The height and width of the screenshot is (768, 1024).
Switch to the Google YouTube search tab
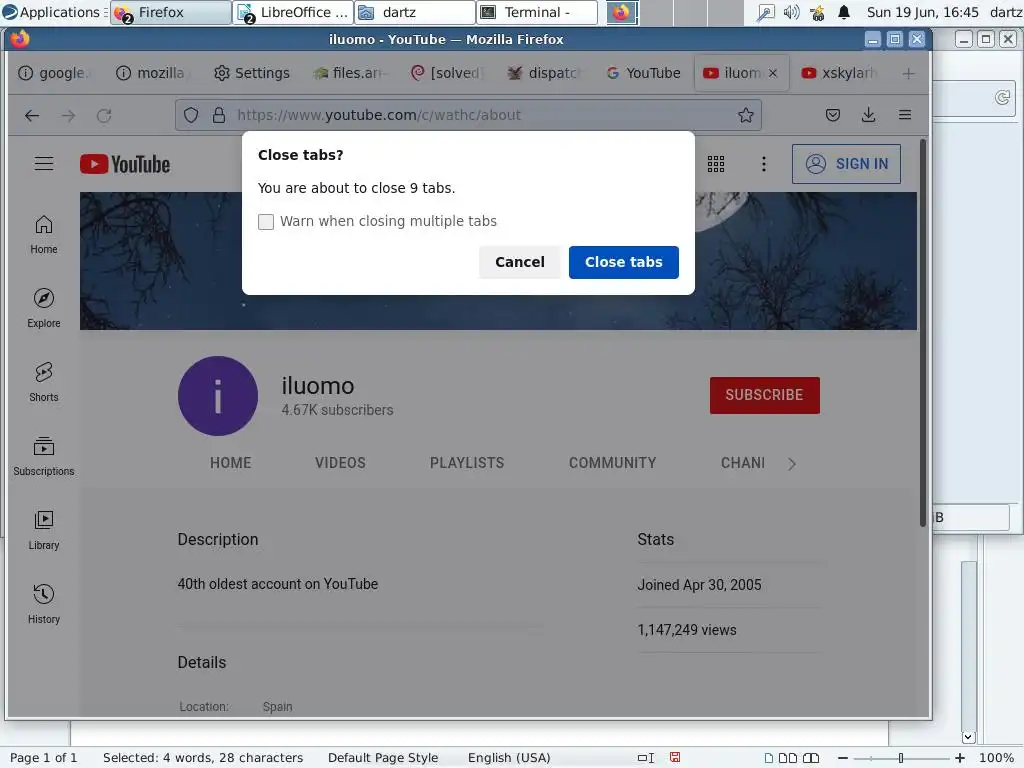click(x=643, y=73)
